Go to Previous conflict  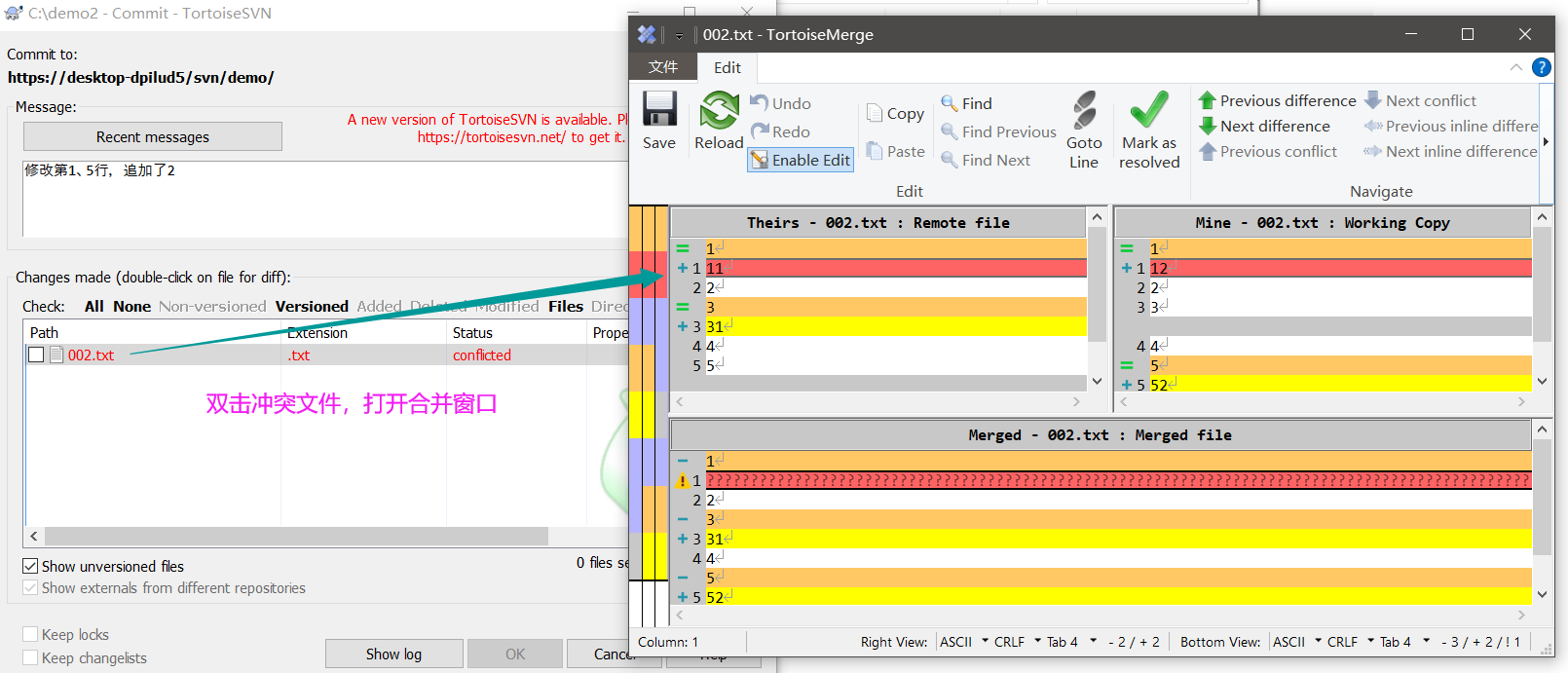[1267, 151]
